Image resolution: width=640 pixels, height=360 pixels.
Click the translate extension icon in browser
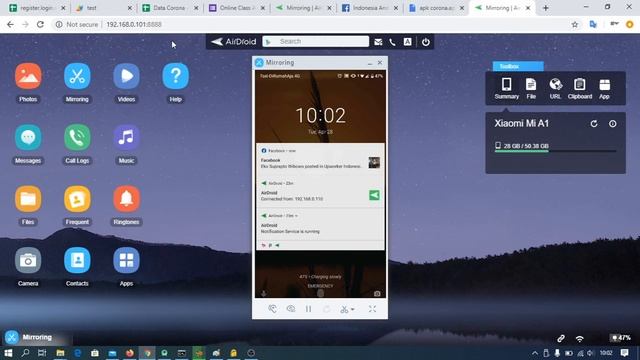coord(593,24)
